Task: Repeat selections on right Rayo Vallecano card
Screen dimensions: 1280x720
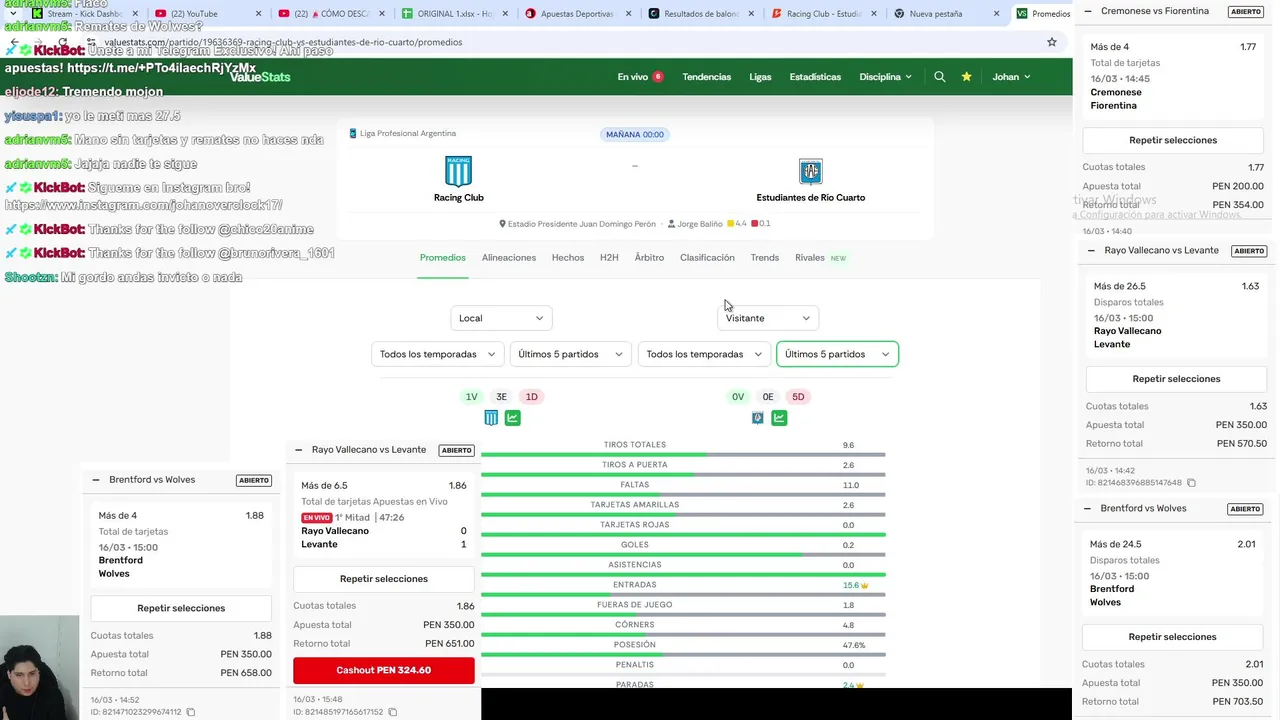Action: [x=1176, y=379]
